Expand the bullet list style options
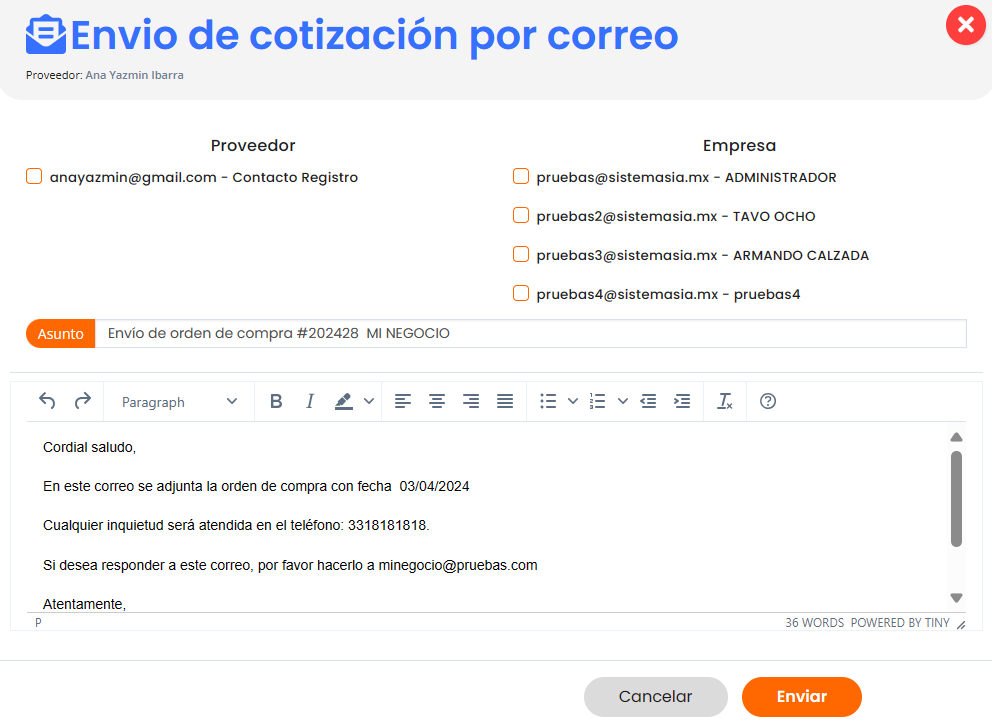Viewport: 992px width, 722px height. (573, 401)
